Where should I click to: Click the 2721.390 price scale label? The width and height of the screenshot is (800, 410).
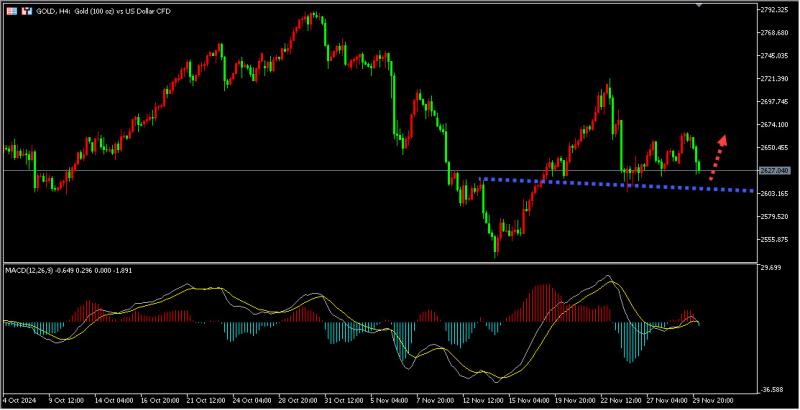[775, 79]
